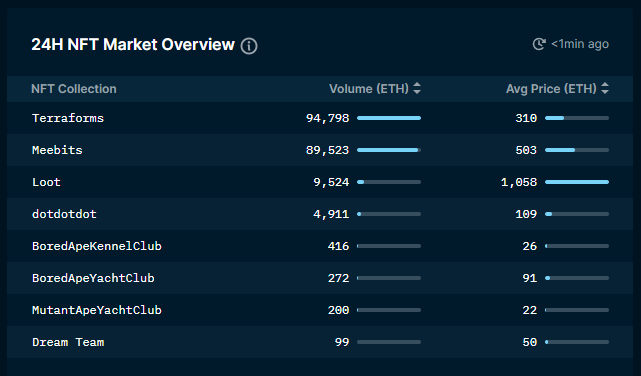This screenshot has height=376, width=641.
Task: Click Meebits volume value 89,523
Action: pyautogui.click(x=327, y=150)
